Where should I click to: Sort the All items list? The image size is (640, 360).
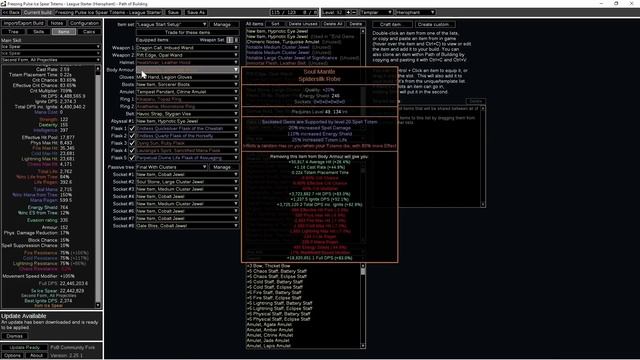(x=276, y=24)
